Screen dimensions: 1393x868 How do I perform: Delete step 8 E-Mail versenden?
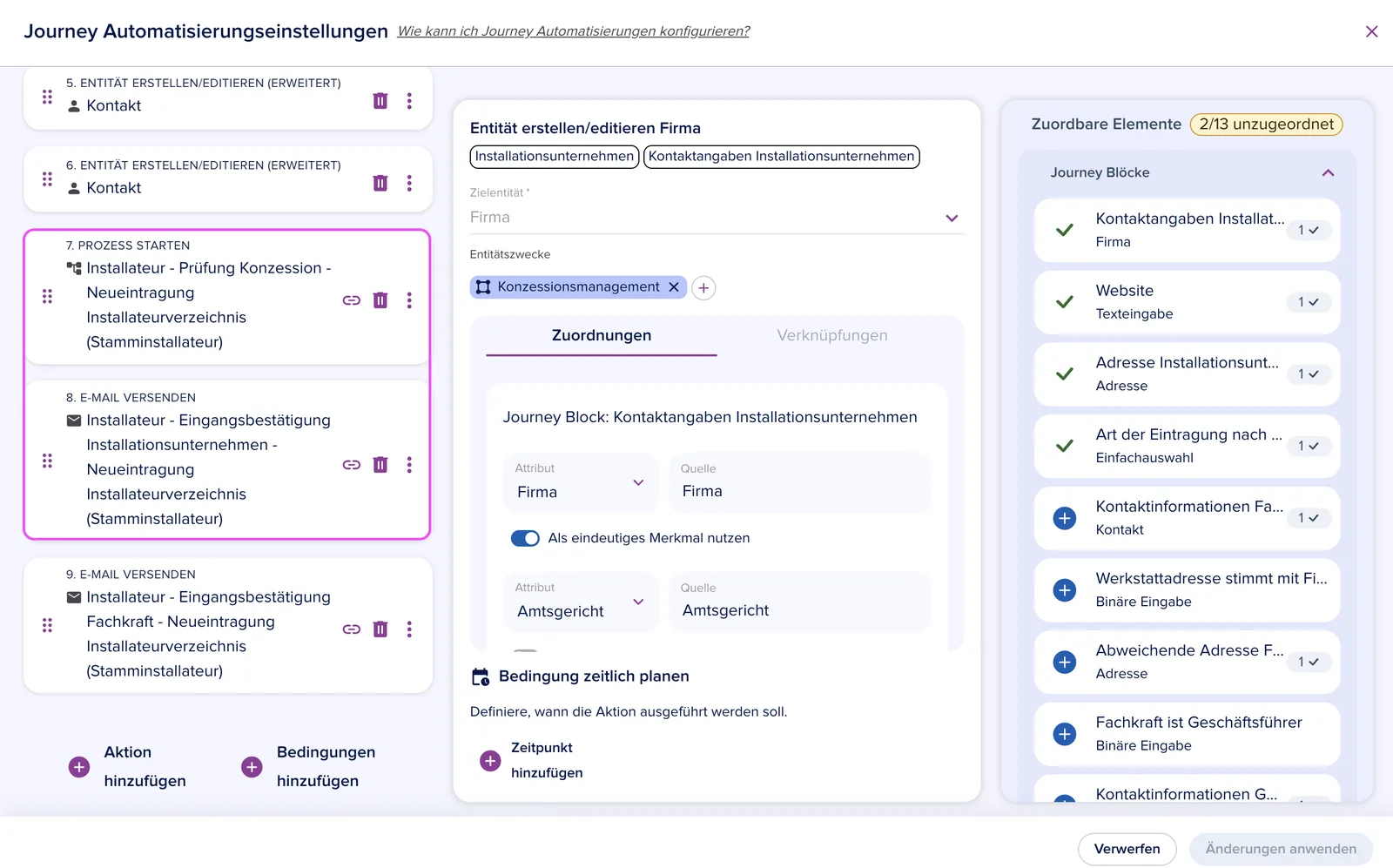click(x=380, y=465)
